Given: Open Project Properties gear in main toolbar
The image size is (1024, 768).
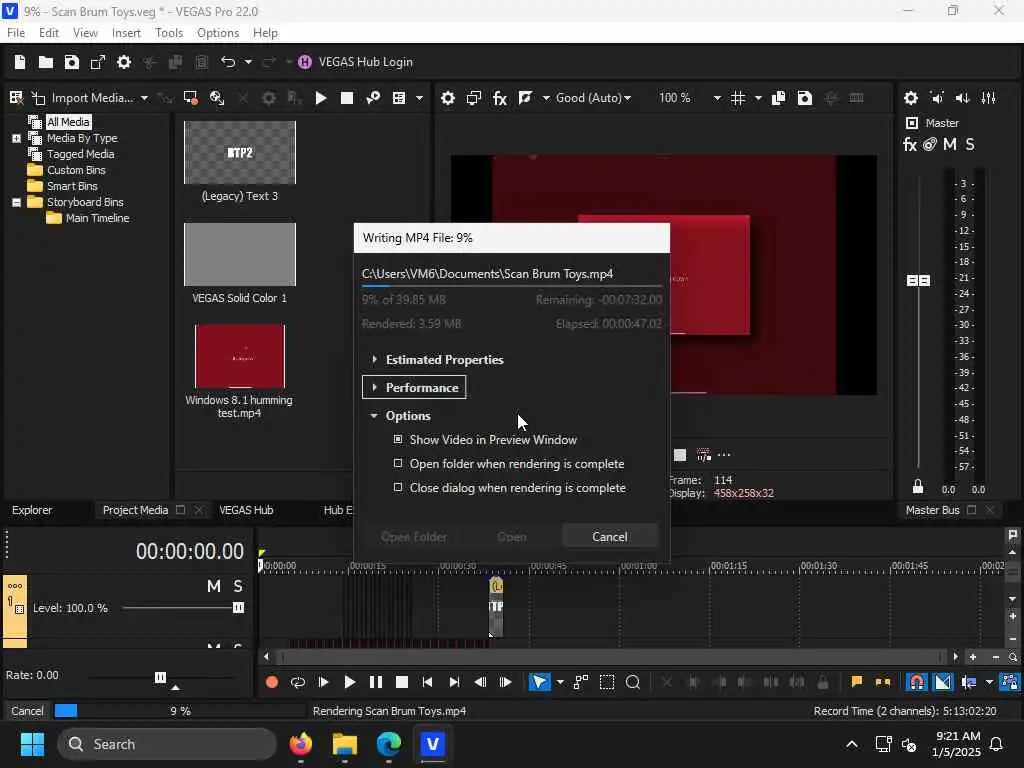Looking at the screenshot, I should (123, 62).
